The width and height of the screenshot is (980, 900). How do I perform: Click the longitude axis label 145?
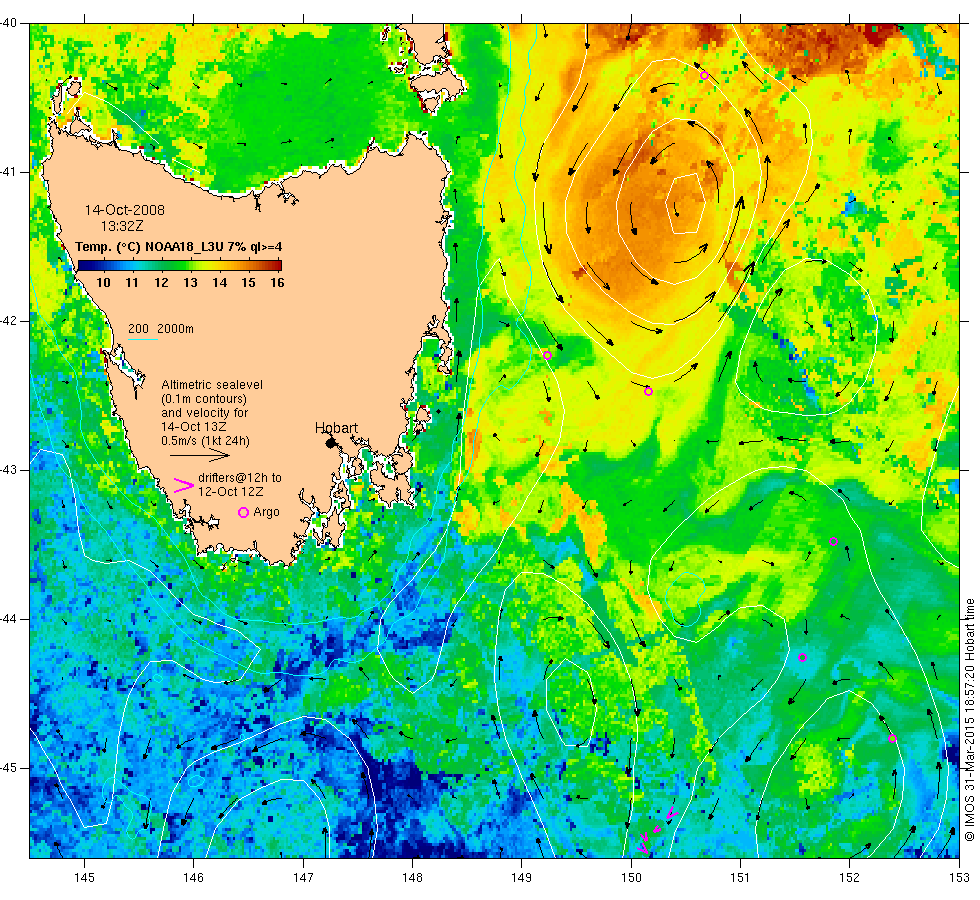84,878
